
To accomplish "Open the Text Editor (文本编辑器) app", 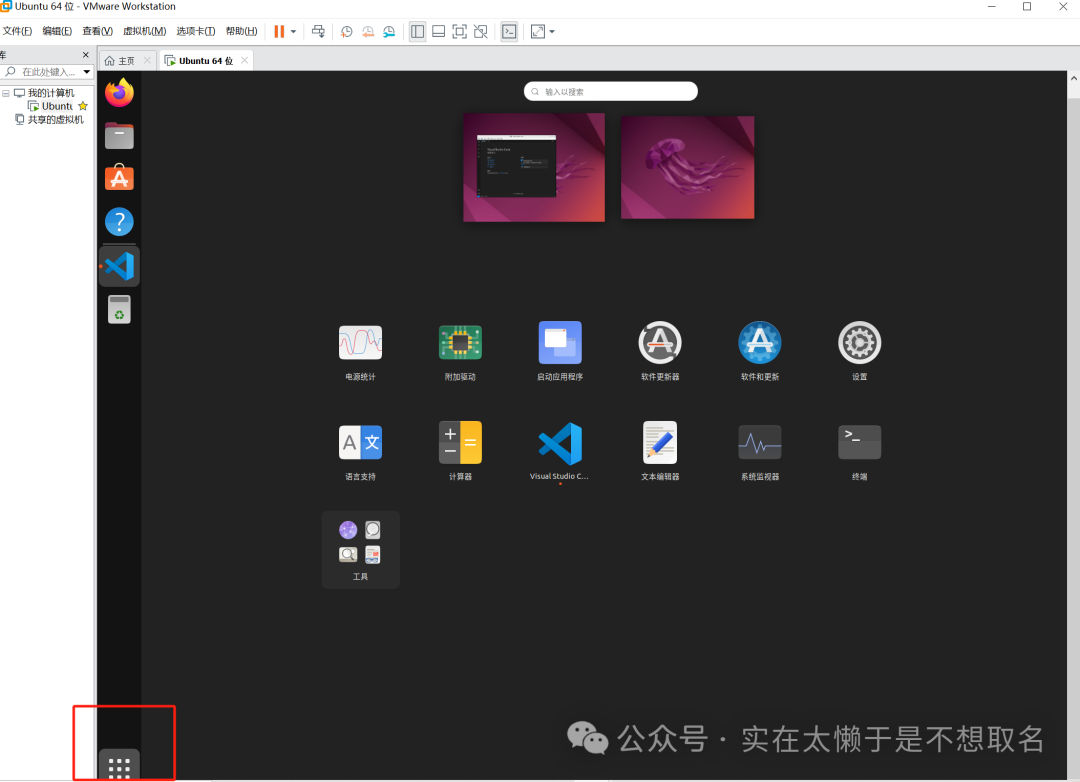I will pyautogui.click(x=660, y=443).
